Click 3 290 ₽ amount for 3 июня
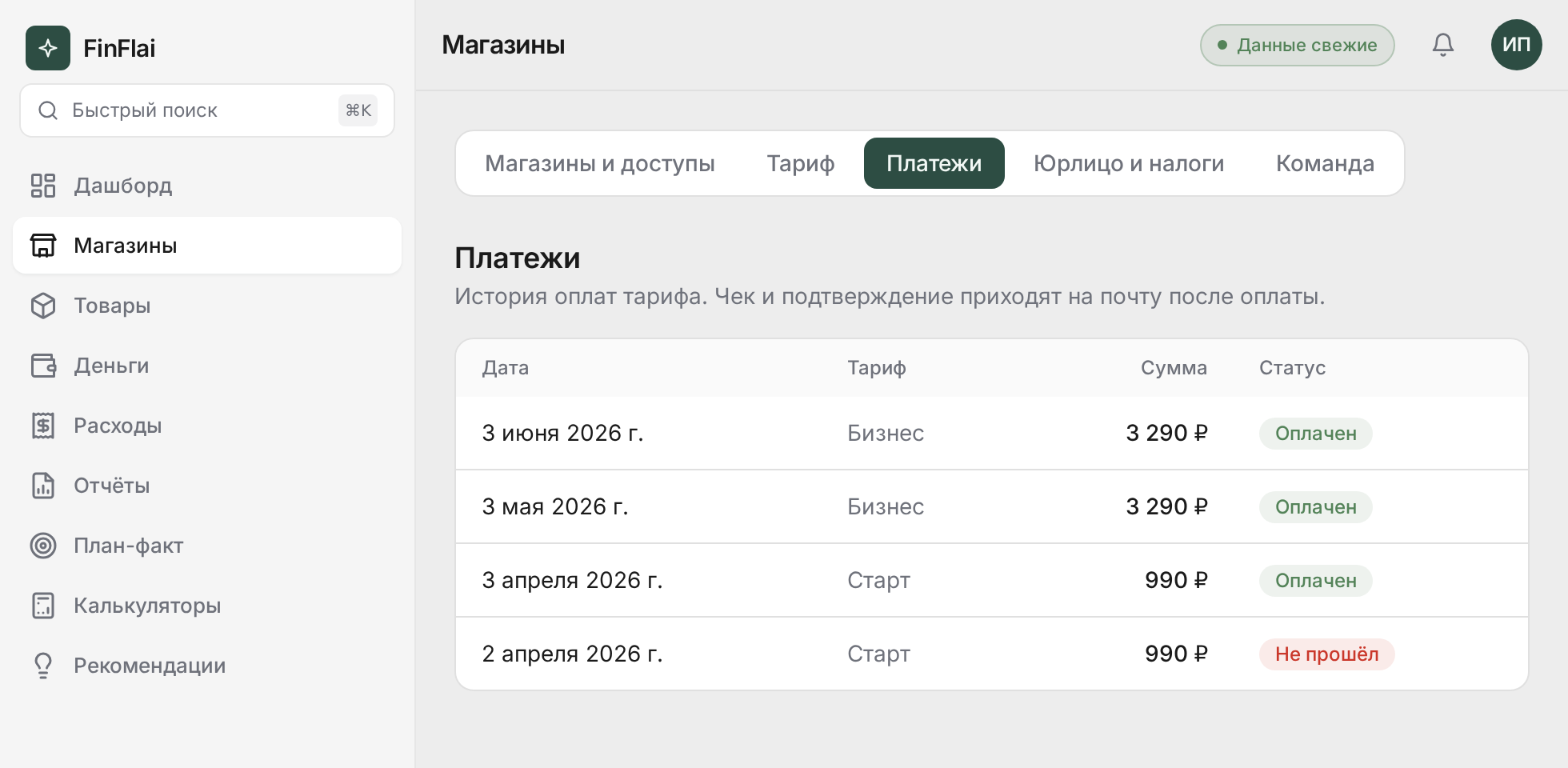 1166,433
